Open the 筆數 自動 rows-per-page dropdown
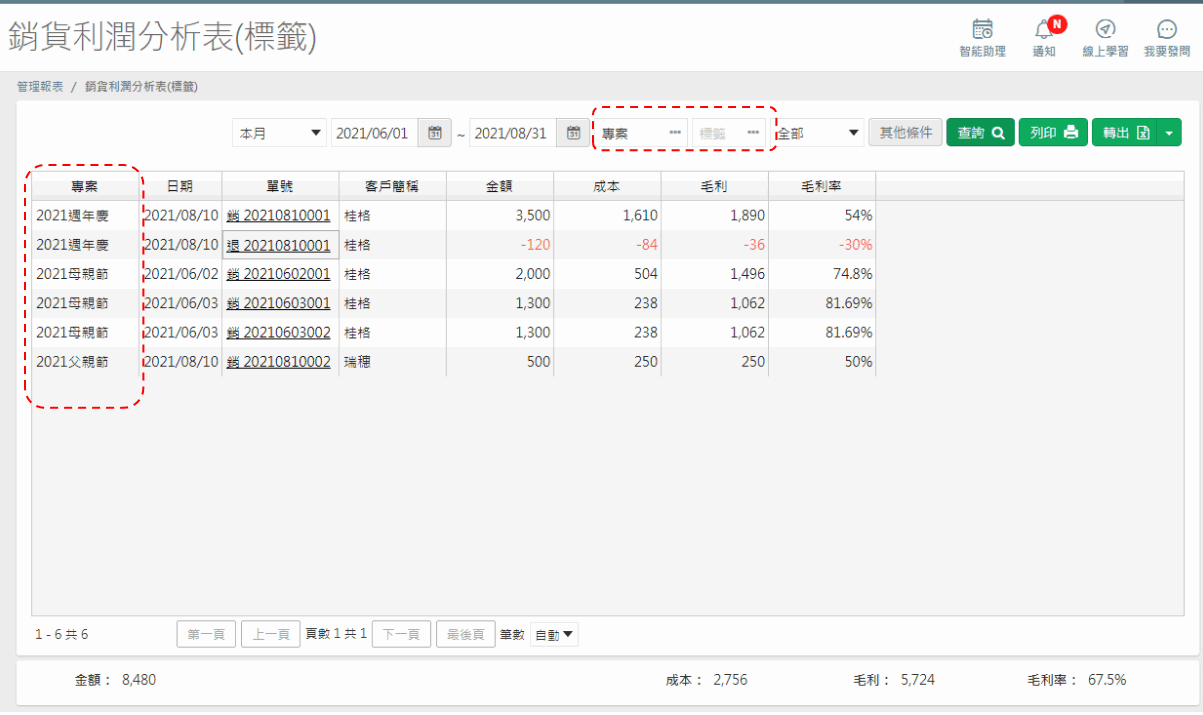Image resolution: width=1203 pixels, height=715 pixels. [x=554, y=634]
